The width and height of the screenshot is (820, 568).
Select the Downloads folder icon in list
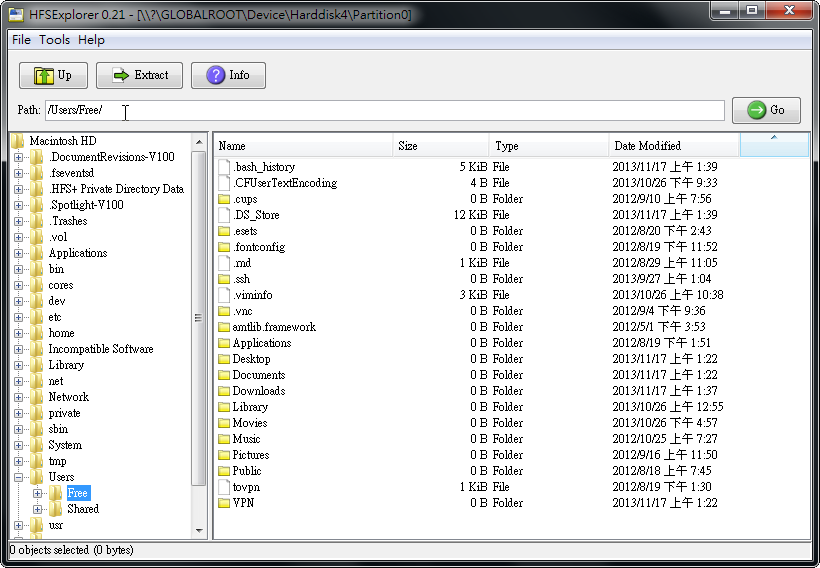[x=224, y=391]
